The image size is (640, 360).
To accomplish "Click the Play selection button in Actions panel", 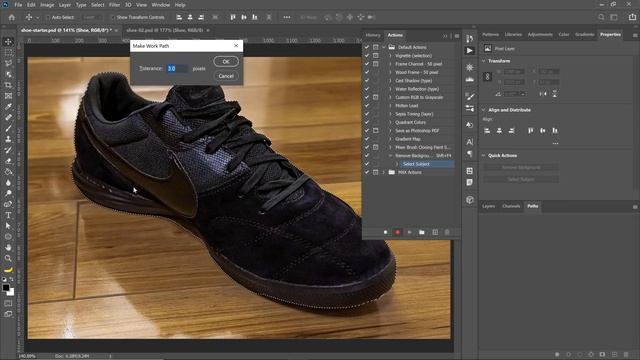I will pos(409,232).
